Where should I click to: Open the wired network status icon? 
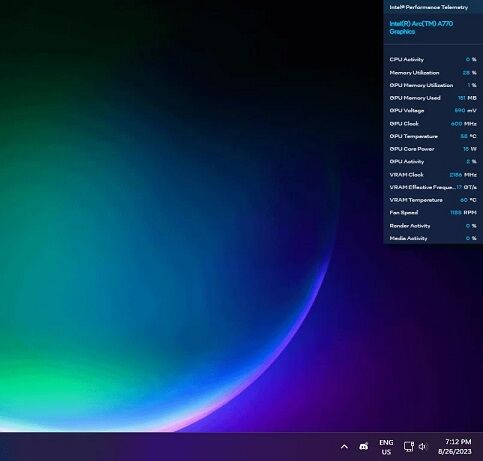tap(409, 446)
